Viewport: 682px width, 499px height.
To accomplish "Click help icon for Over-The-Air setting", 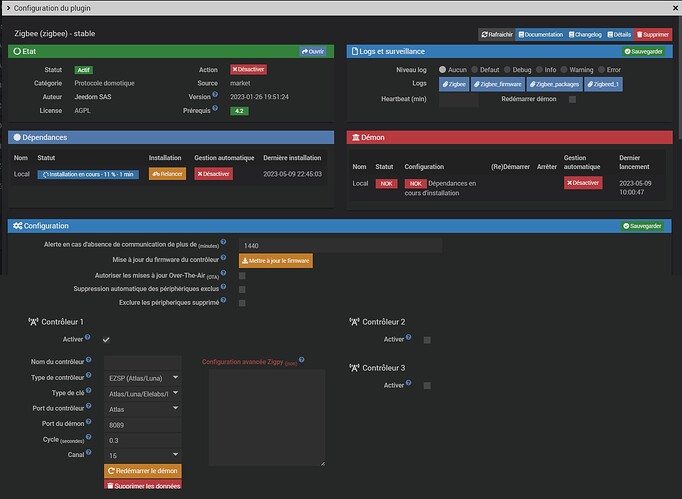I will (x=223, y=273).
